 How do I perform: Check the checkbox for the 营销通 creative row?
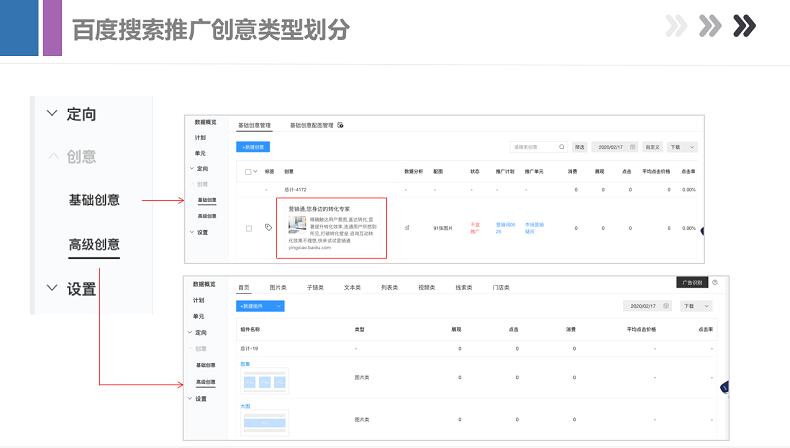coord(249,228)
